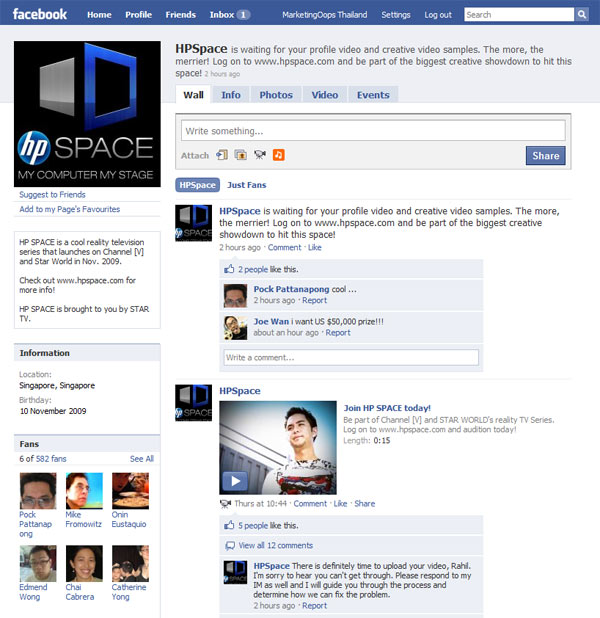The height and width of the screenshot is (618, 600).
Task: Click Suggest to Friends
Action: point(52,194)
